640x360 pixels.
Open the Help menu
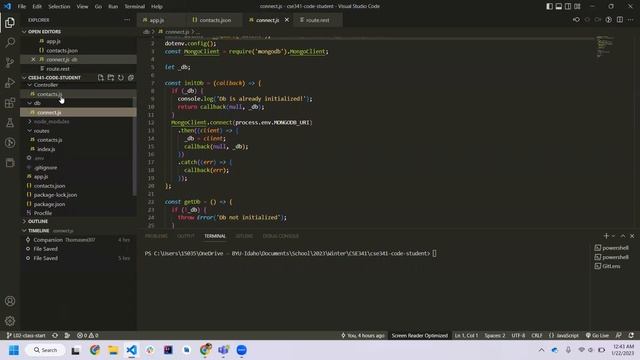tap(157, 6)
